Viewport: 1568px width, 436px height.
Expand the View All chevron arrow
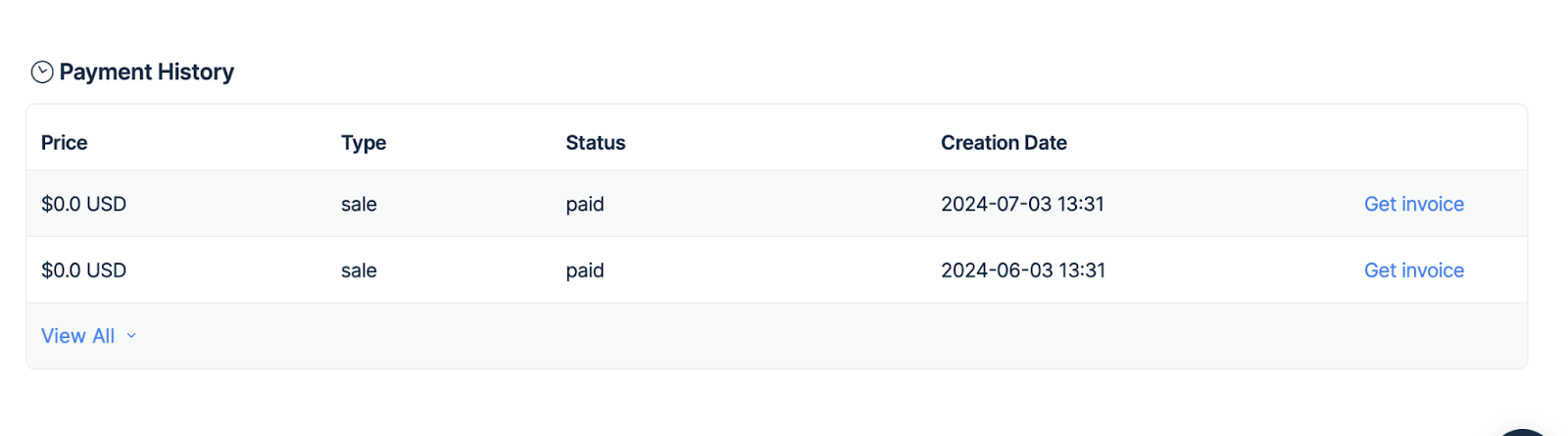(x=131, y=336)
